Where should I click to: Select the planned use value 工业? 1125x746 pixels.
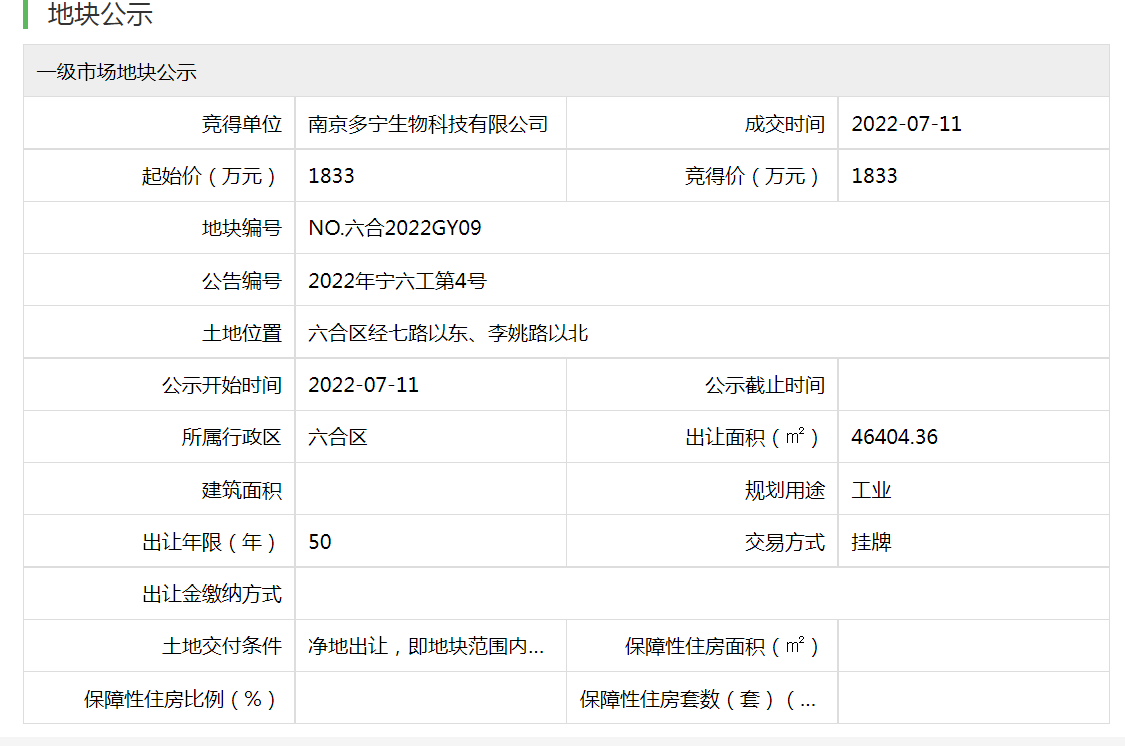tap(871, 490)
